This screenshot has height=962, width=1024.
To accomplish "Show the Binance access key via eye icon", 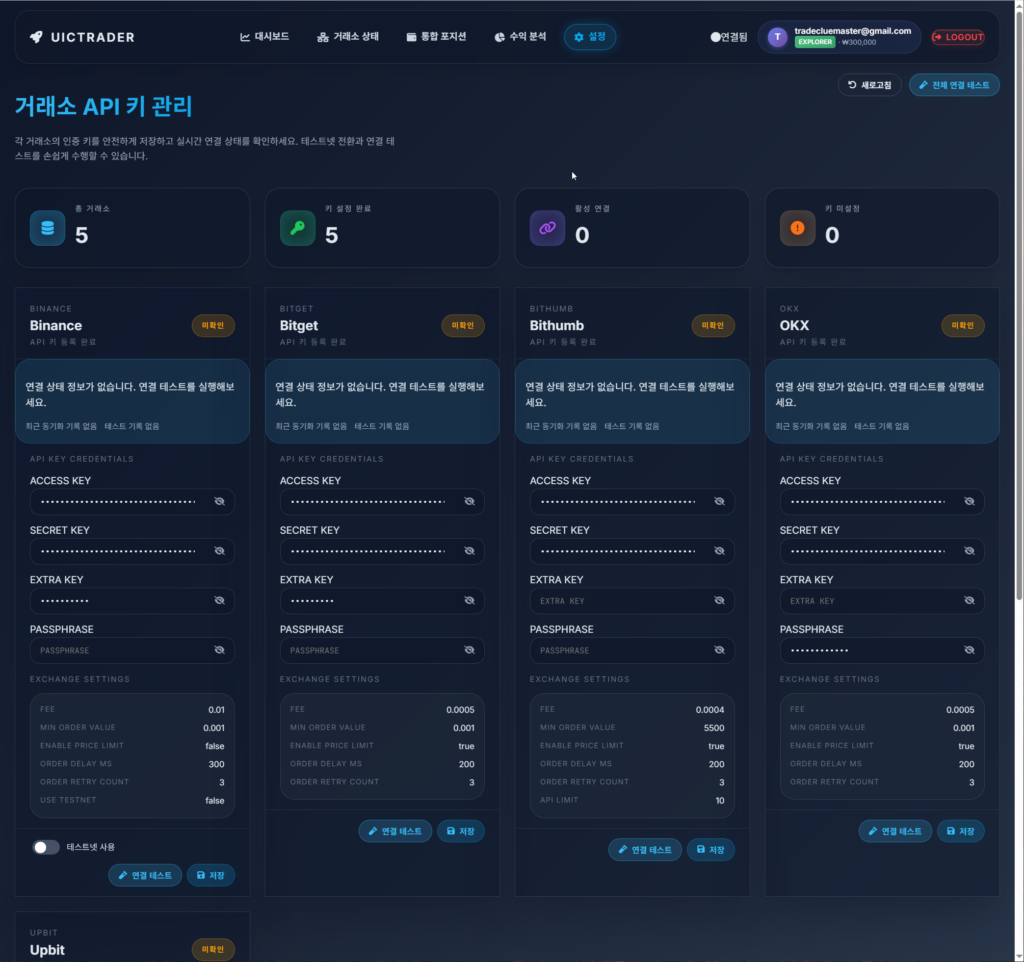I will tap(219, 502).
